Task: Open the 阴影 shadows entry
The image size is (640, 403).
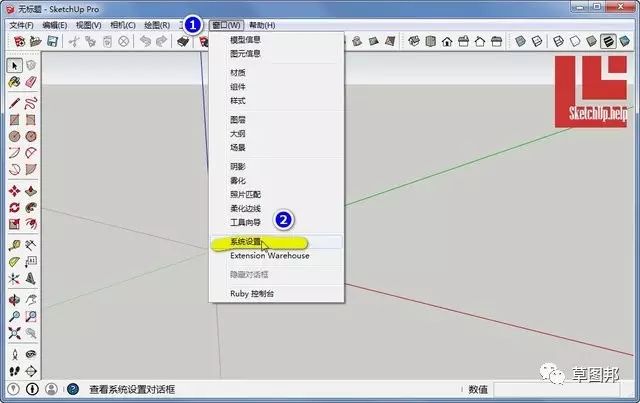Action: [238, 167]
